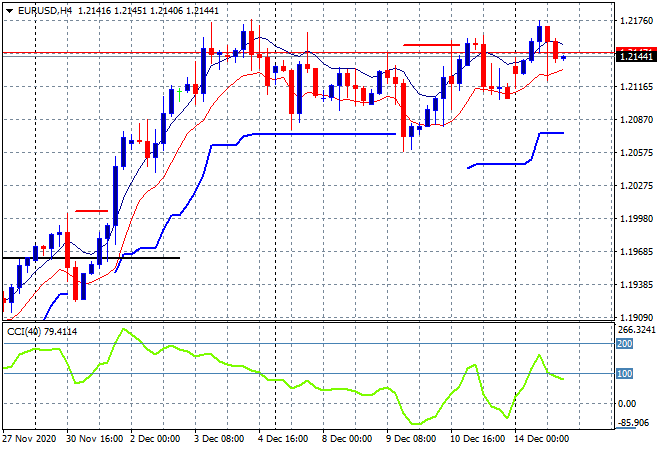Click the 1.21760 price axis label
The height and width of the screenshot is (450, 660).
pyautogui.click(x=636, y=21)
